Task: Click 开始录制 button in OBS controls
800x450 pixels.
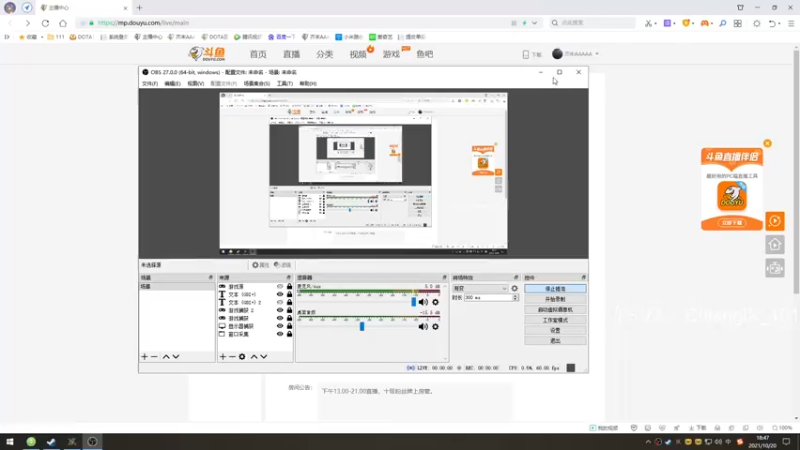Action: tap(555, 299)
